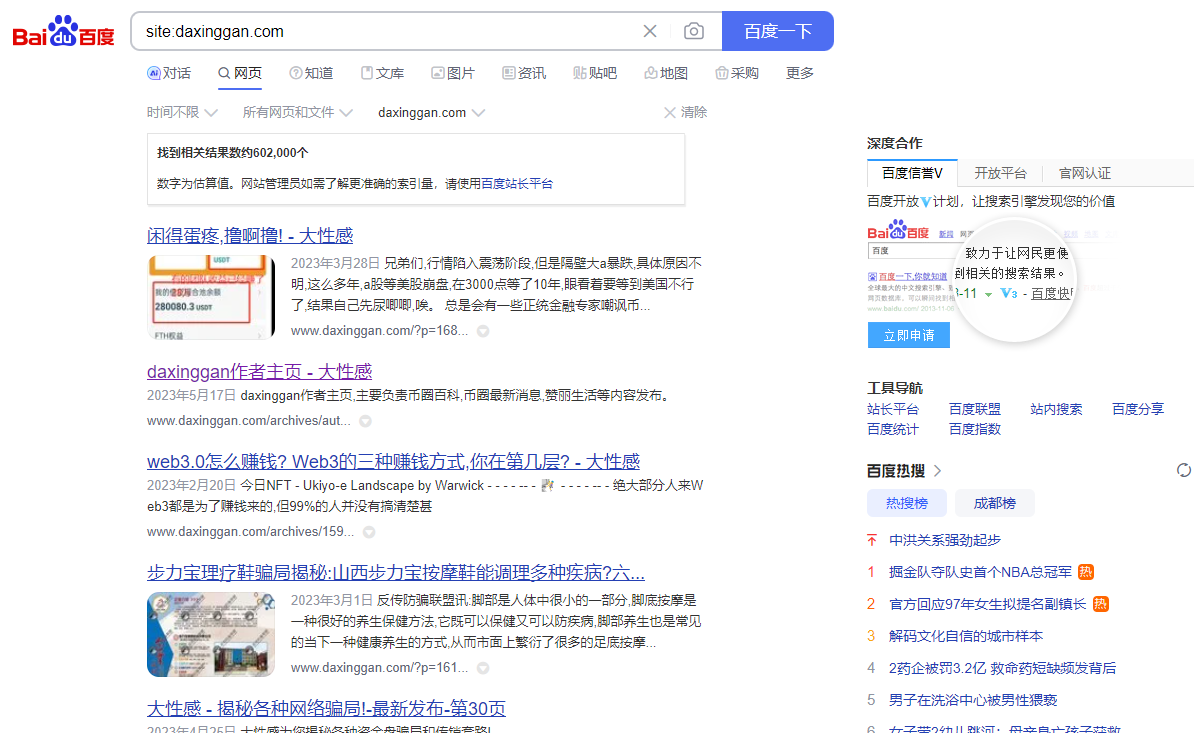Open the 对话 AI chat tab

169,73
